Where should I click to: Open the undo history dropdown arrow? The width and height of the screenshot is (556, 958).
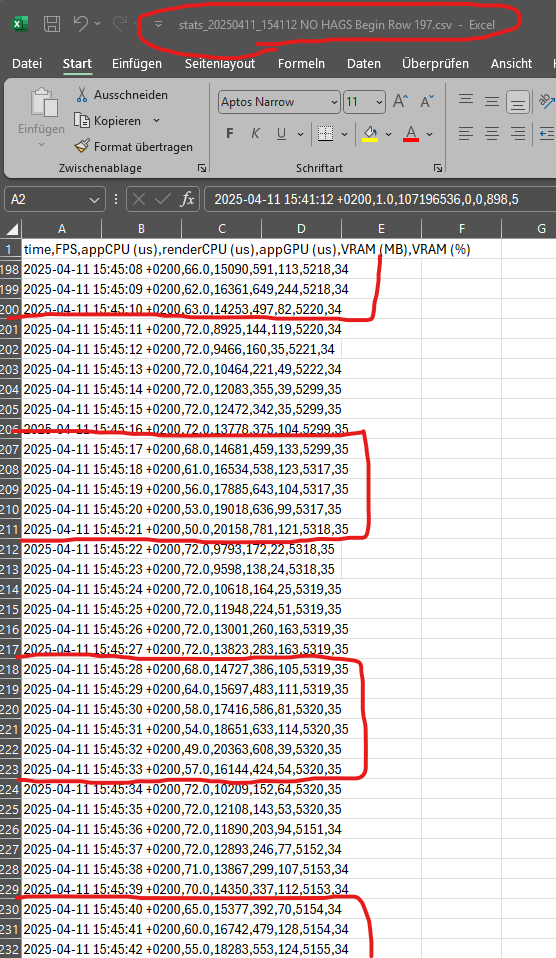pyautogui.click(x=98, y=24)
